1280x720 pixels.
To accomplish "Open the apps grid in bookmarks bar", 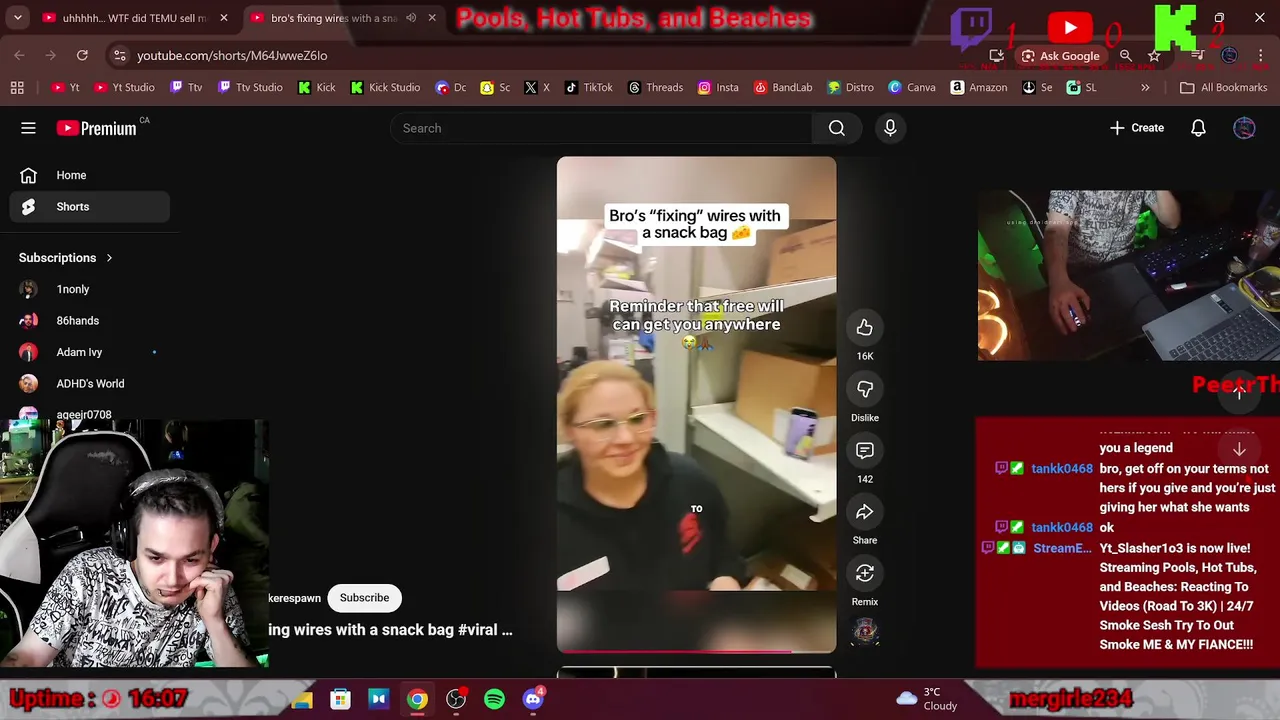I will point(17,88).
